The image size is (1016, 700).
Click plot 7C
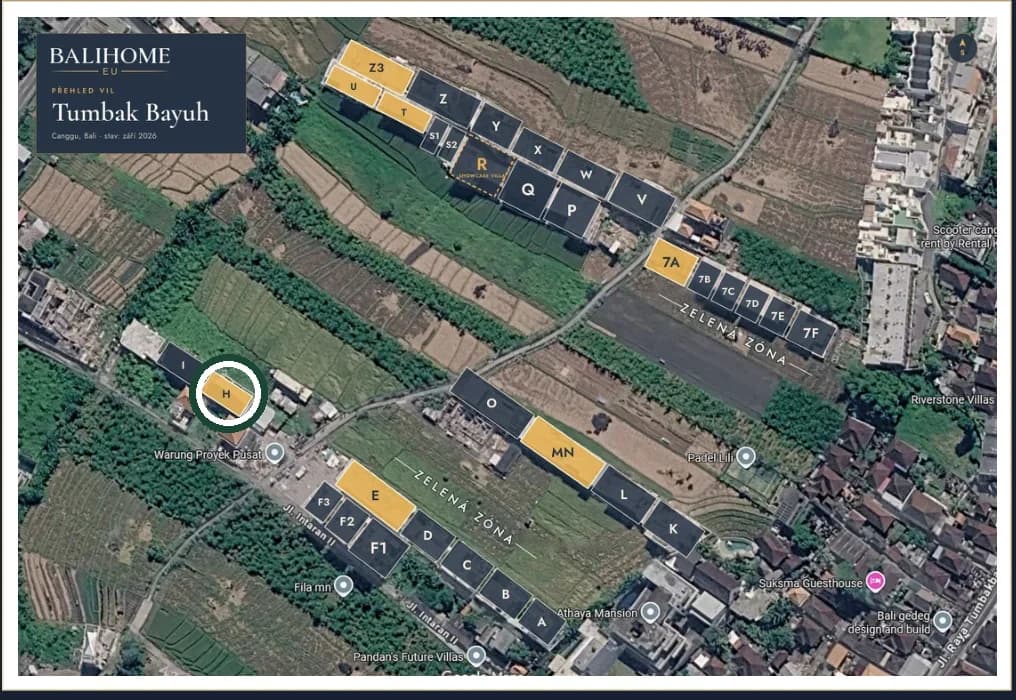pyautogui.click(x=728, y=291)
